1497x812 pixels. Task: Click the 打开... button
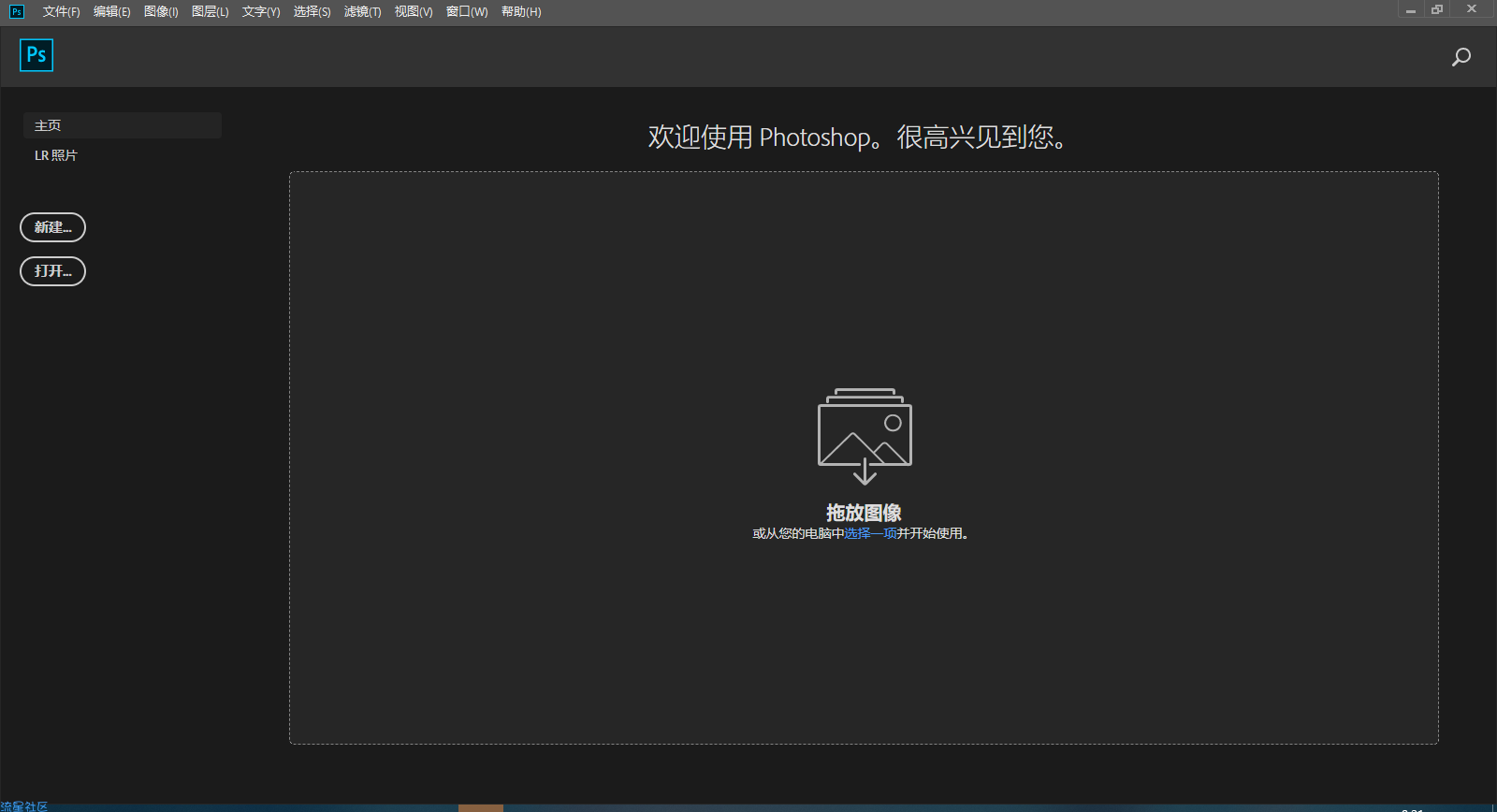point(52,271)
